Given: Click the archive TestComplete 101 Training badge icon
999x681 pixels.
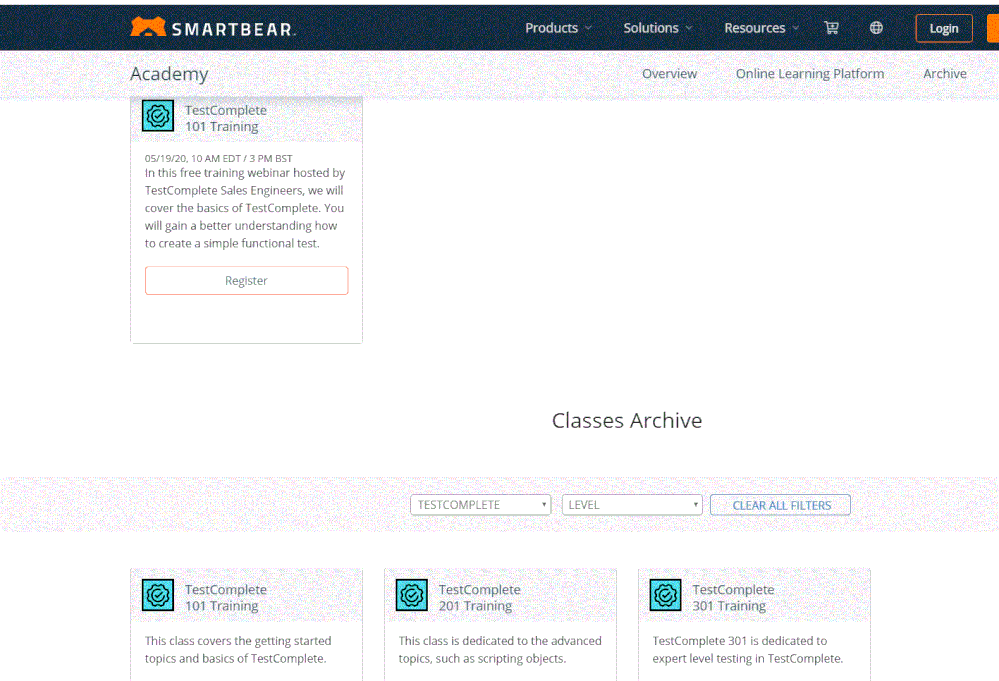Looking at the screenshot, I should click(158, 595).
